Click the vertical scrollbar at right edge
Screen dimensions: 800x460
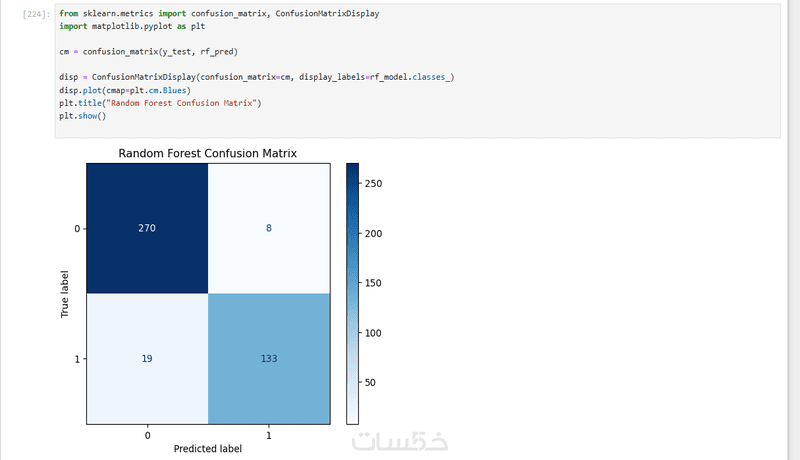point(794,230)
